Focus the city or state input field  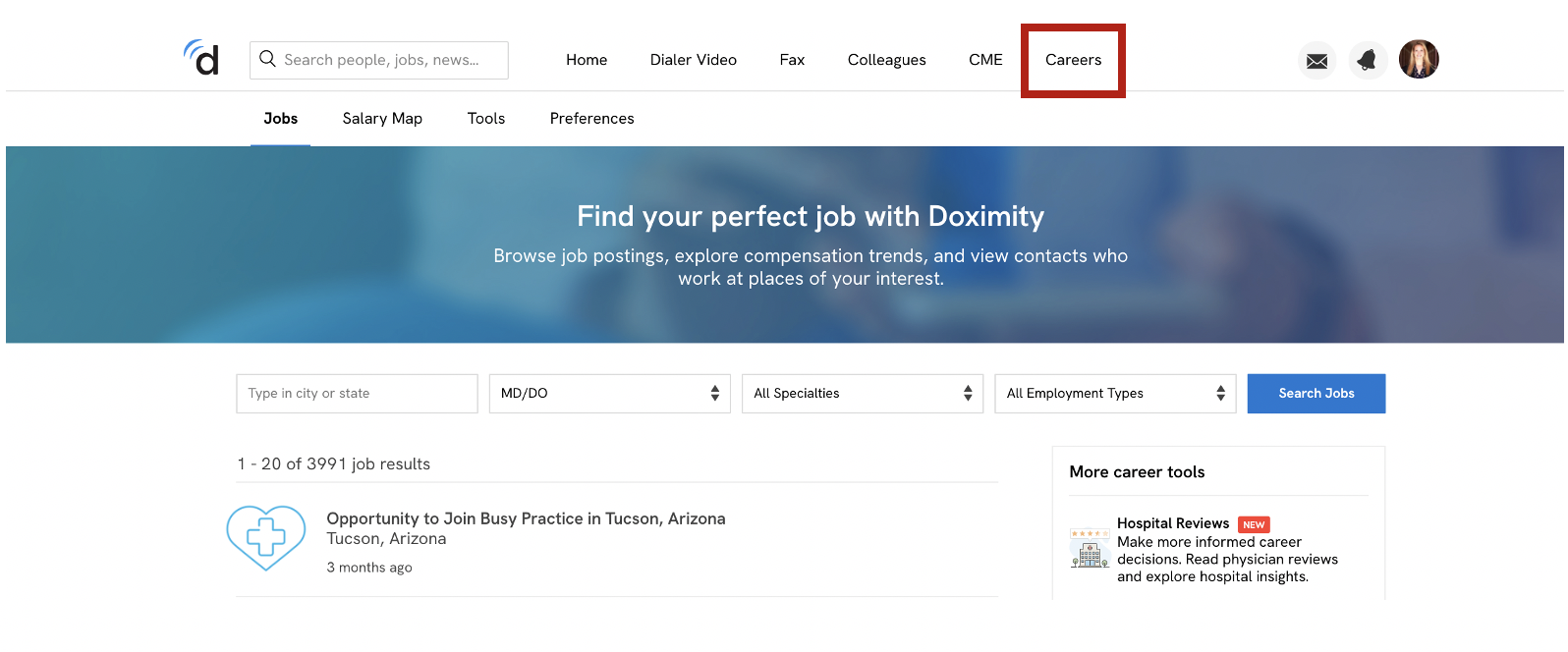[357, 394]
